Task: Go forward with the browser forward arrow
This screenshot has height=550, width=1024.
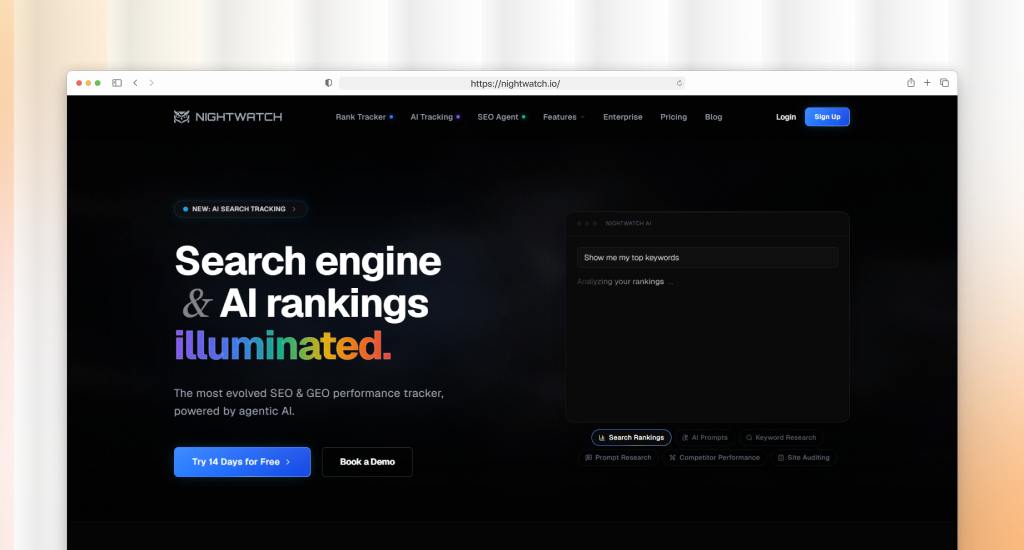Action: tap(152, 83)
